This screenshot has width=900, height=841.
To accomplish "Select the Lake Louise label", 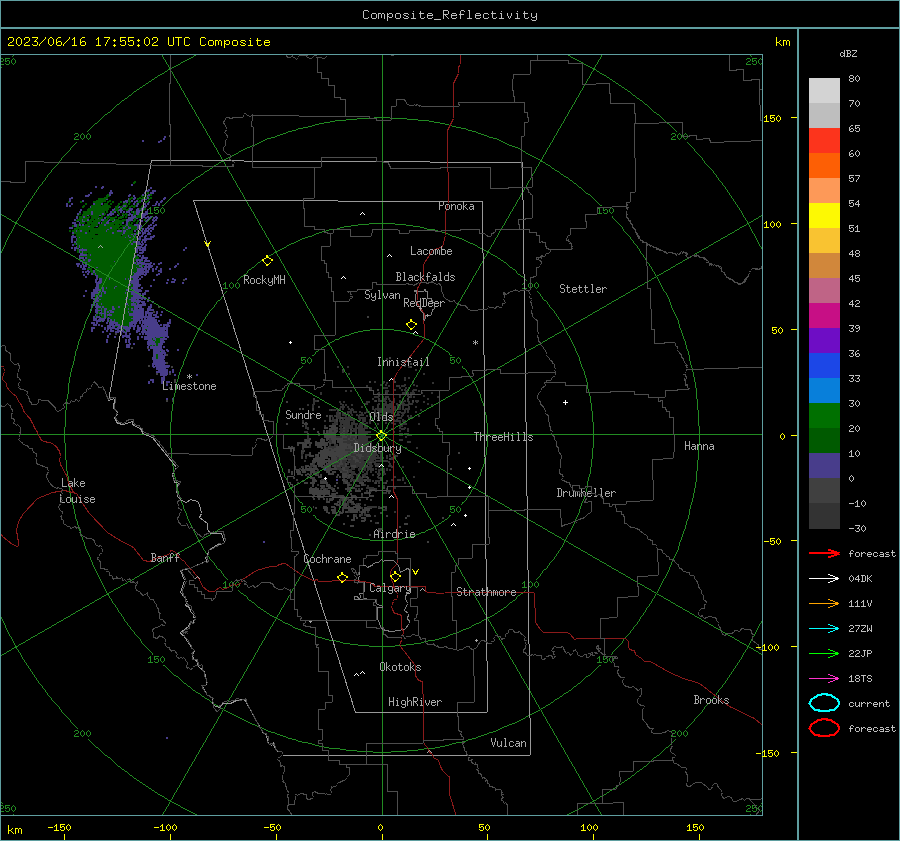I will coord(77,491).
